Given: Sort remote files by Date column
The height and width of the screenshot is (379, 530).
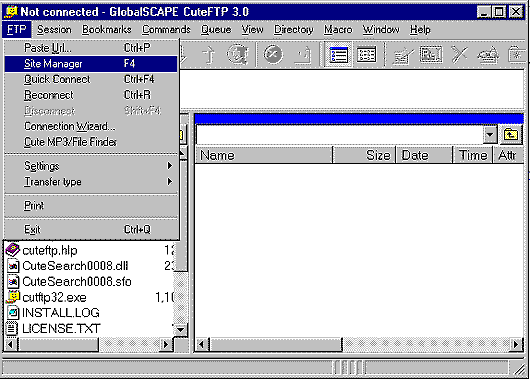Looking at the screenshot, I should click(x=424, y=156).
